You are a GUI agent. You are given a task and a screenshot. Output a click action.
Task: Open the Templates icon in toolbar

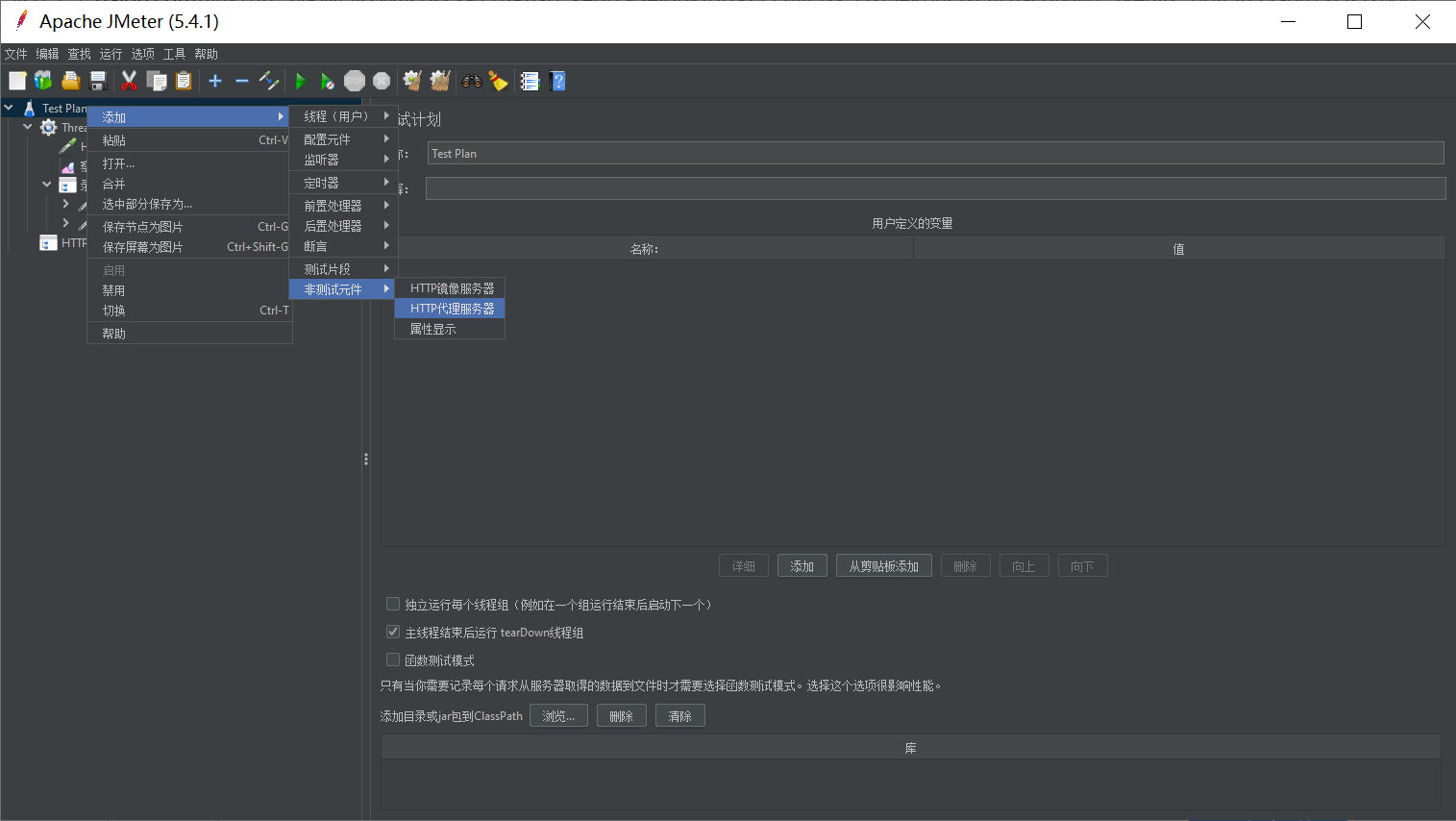(43, 81)
